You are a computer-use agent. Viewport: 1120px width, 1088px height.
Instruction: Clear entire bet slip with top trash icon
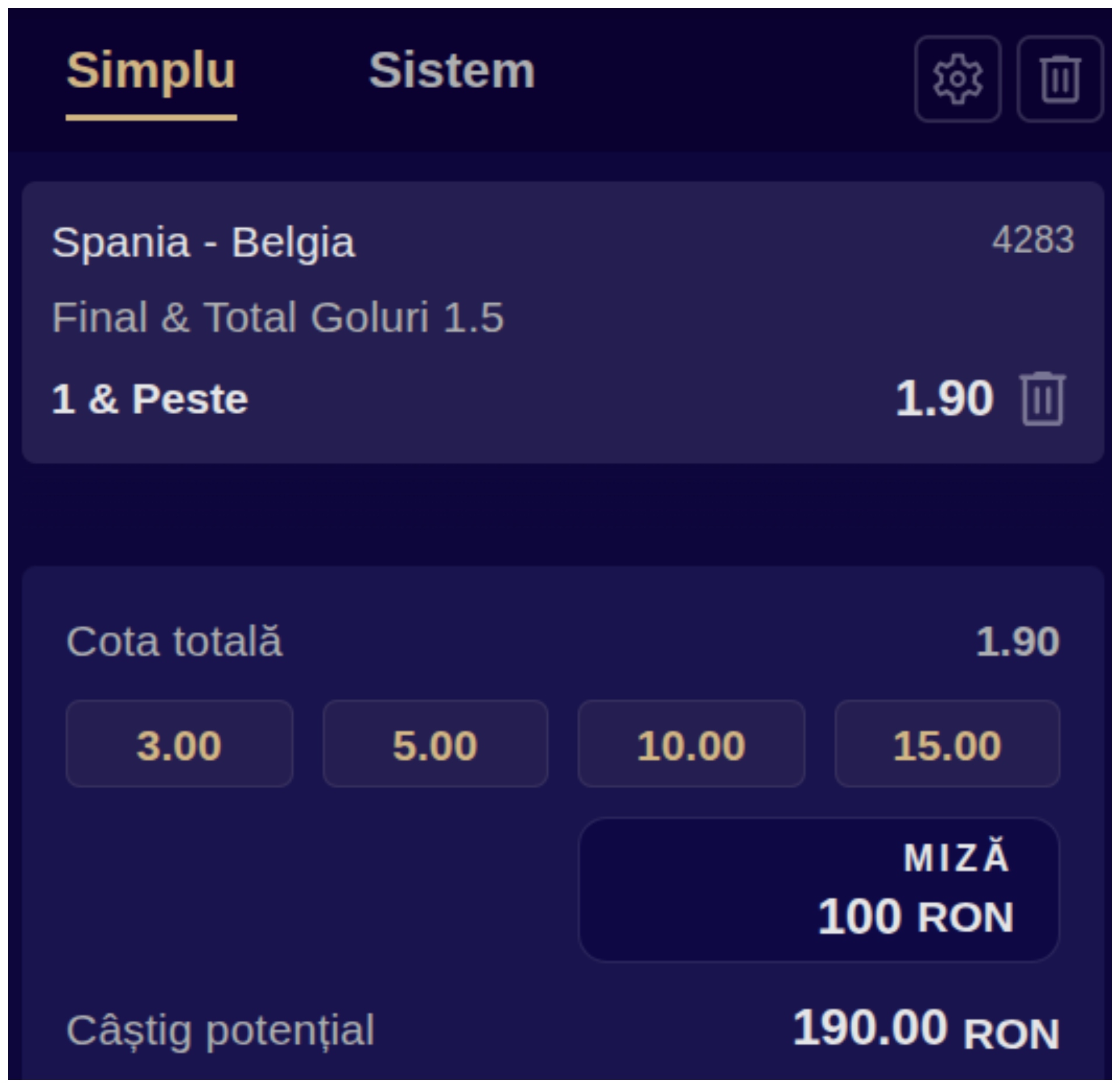point(1059,79)
